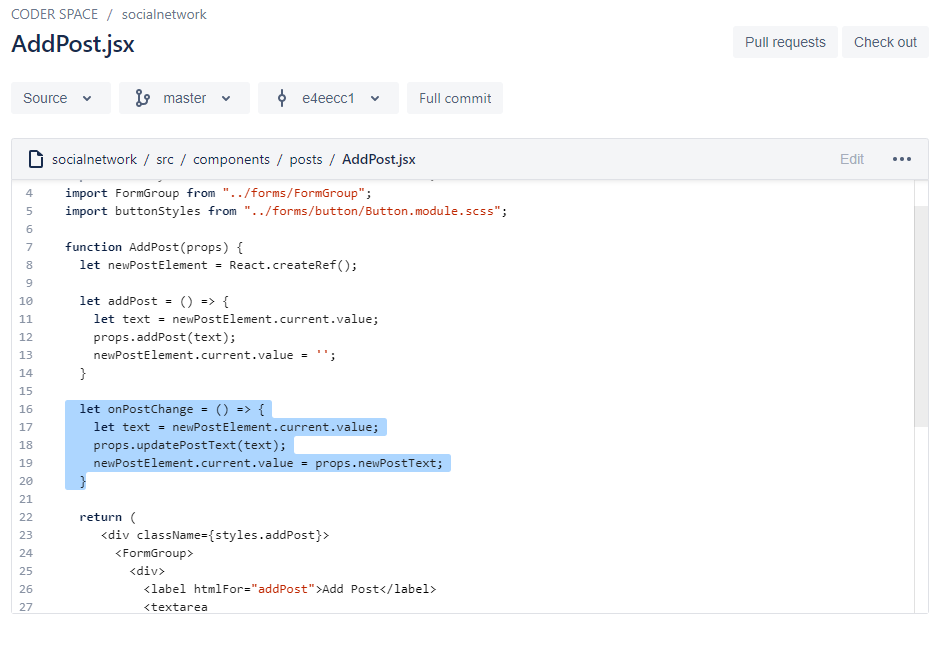Open Pull requests

point(785,42)
